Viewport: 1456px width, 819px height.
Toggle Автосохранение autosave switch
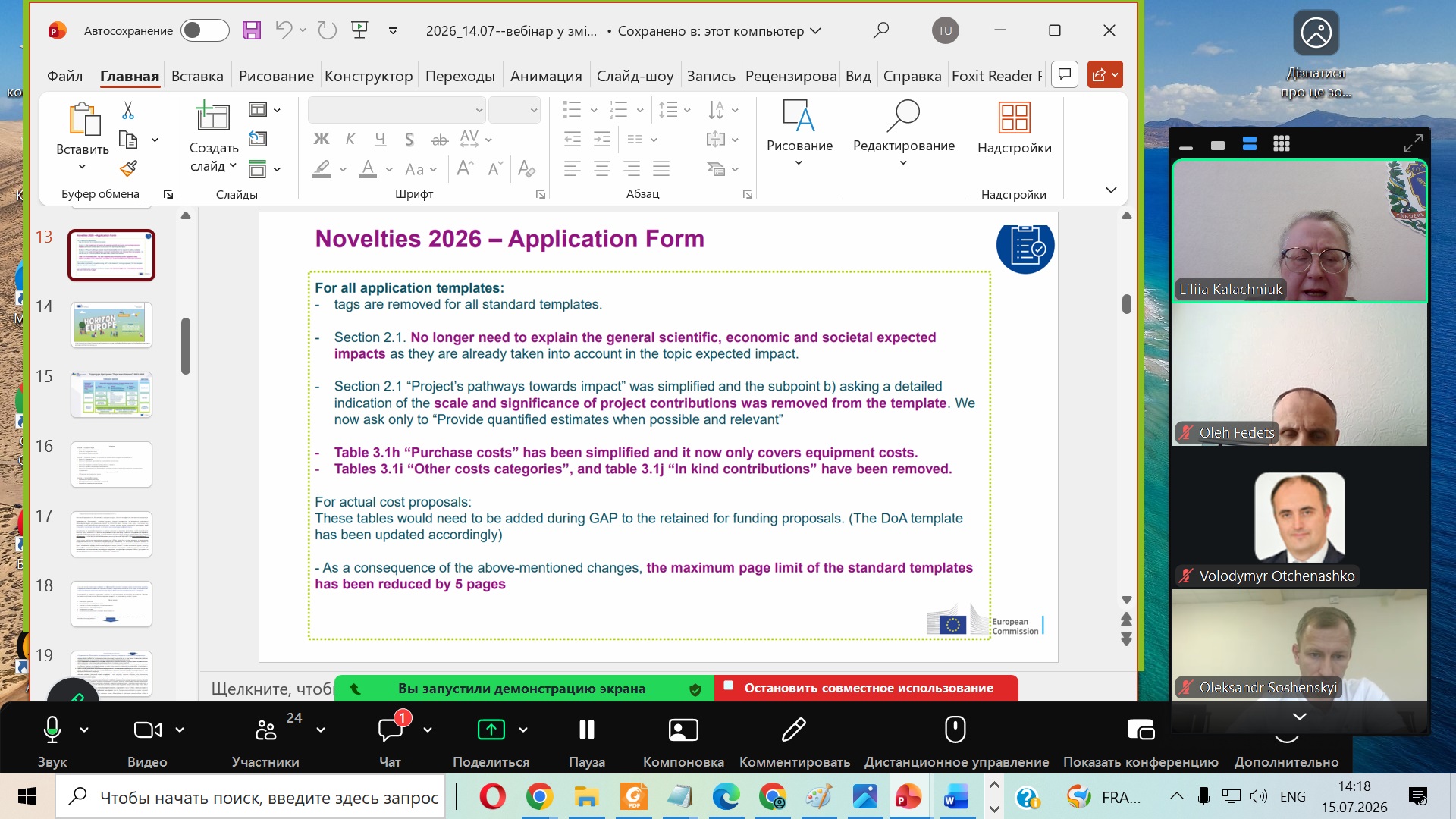(x=205, y=30)
